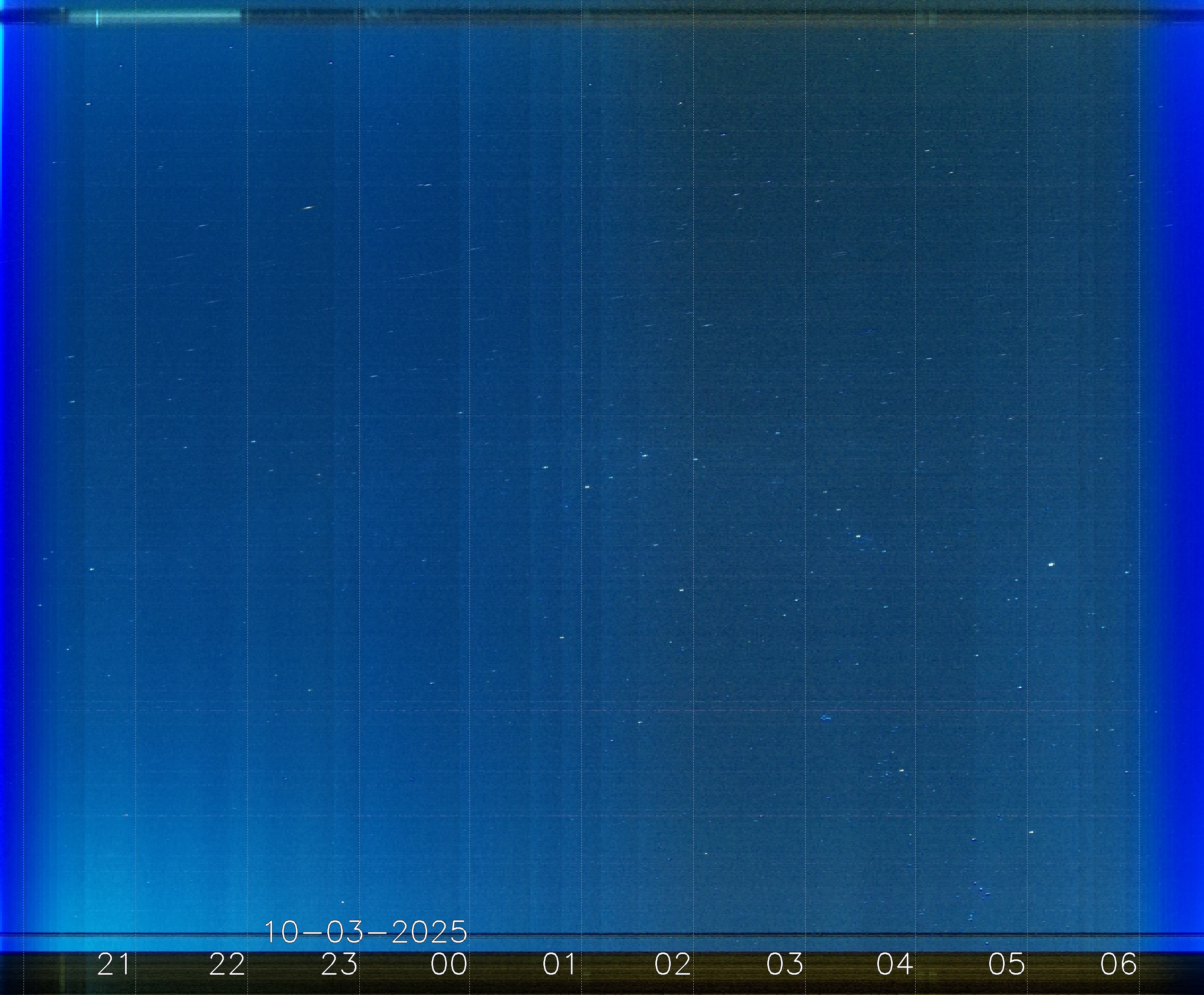This screenshot has width=1204, height=995.
Task: Select the 01 hour label
Action: [x=559, y=965]
